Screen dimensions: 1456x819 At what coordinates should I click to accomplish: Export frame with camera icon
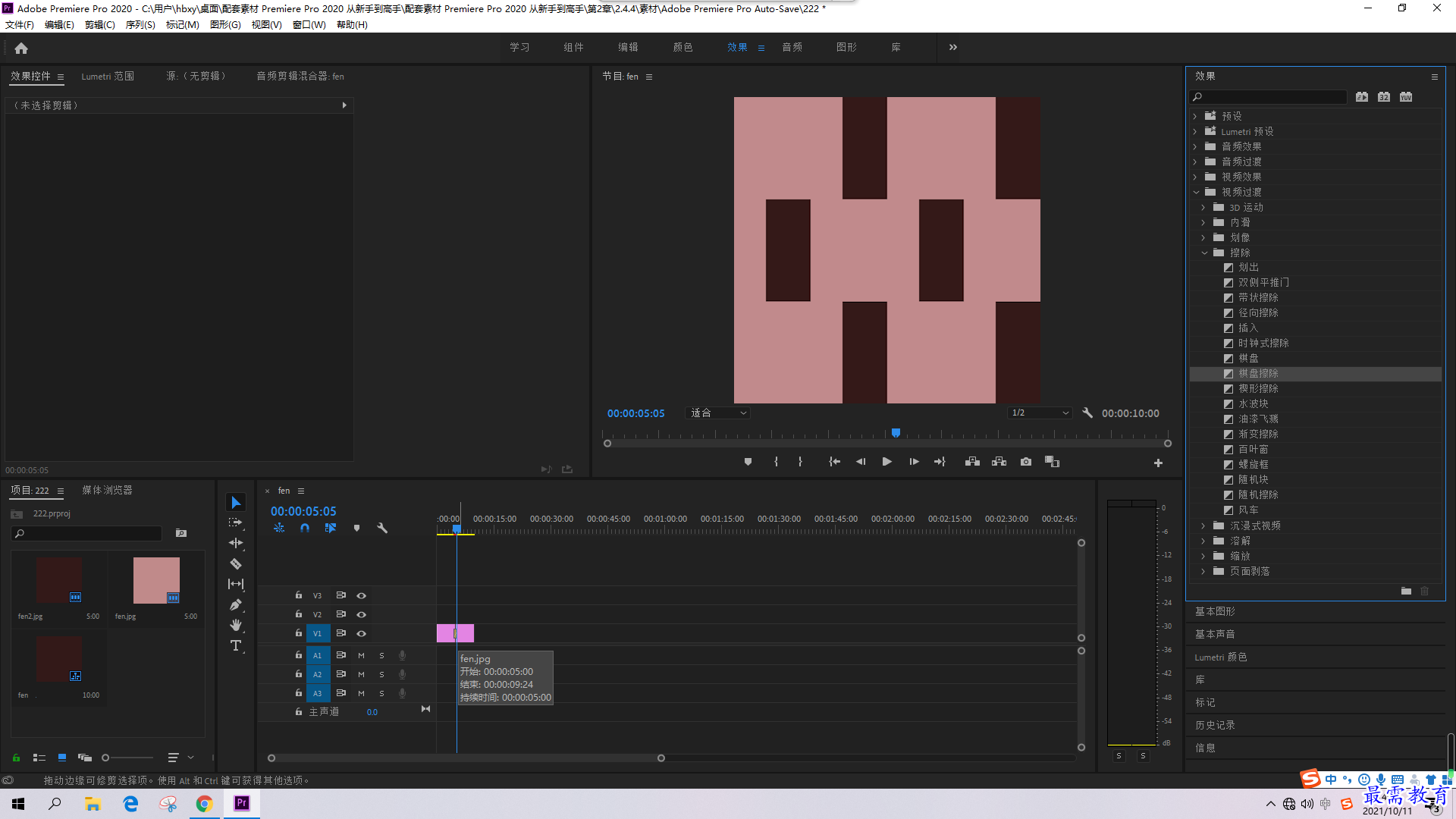point(1026,462)
